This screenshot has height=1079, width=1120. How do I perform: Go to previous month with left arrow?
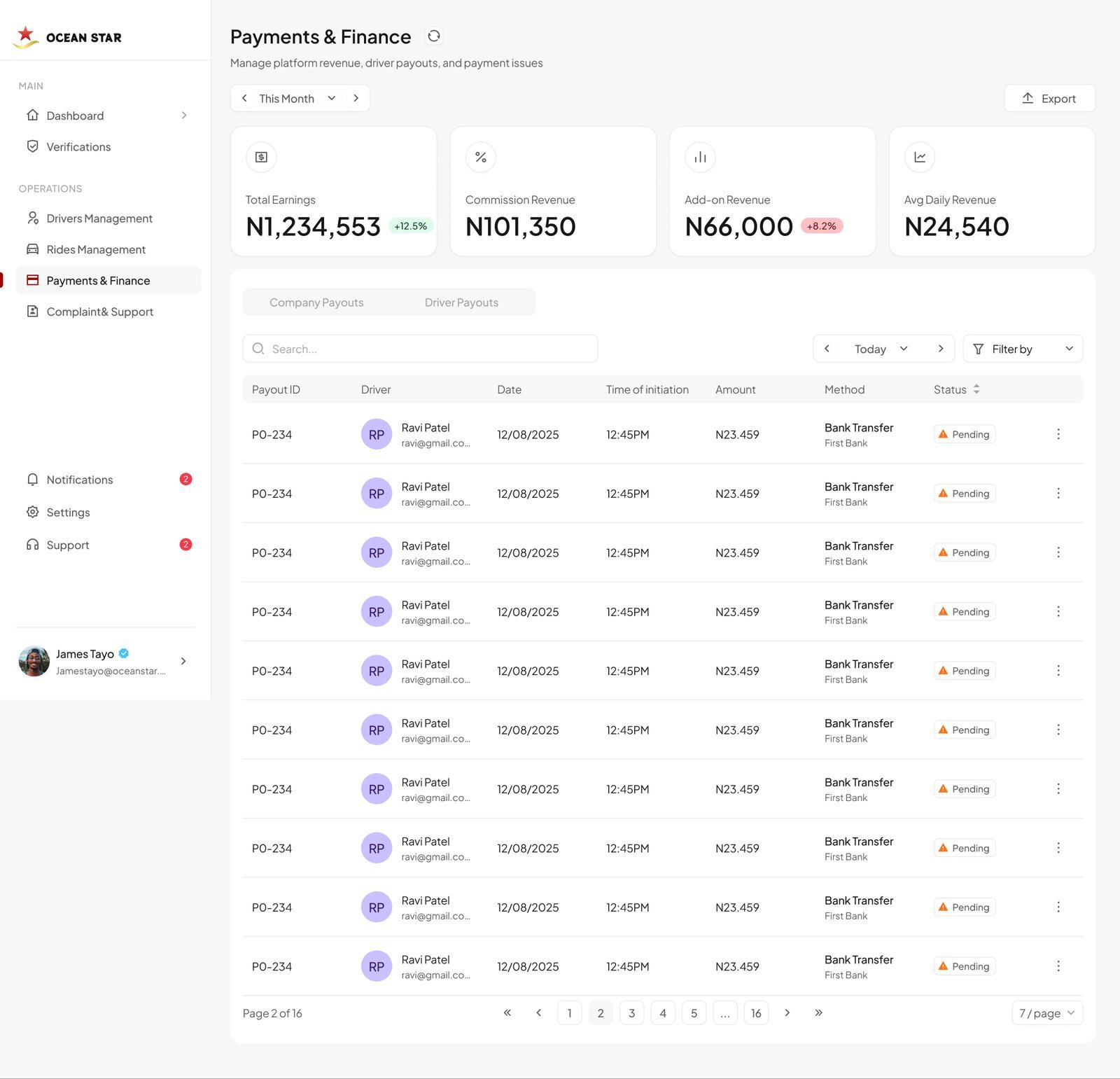244,98
